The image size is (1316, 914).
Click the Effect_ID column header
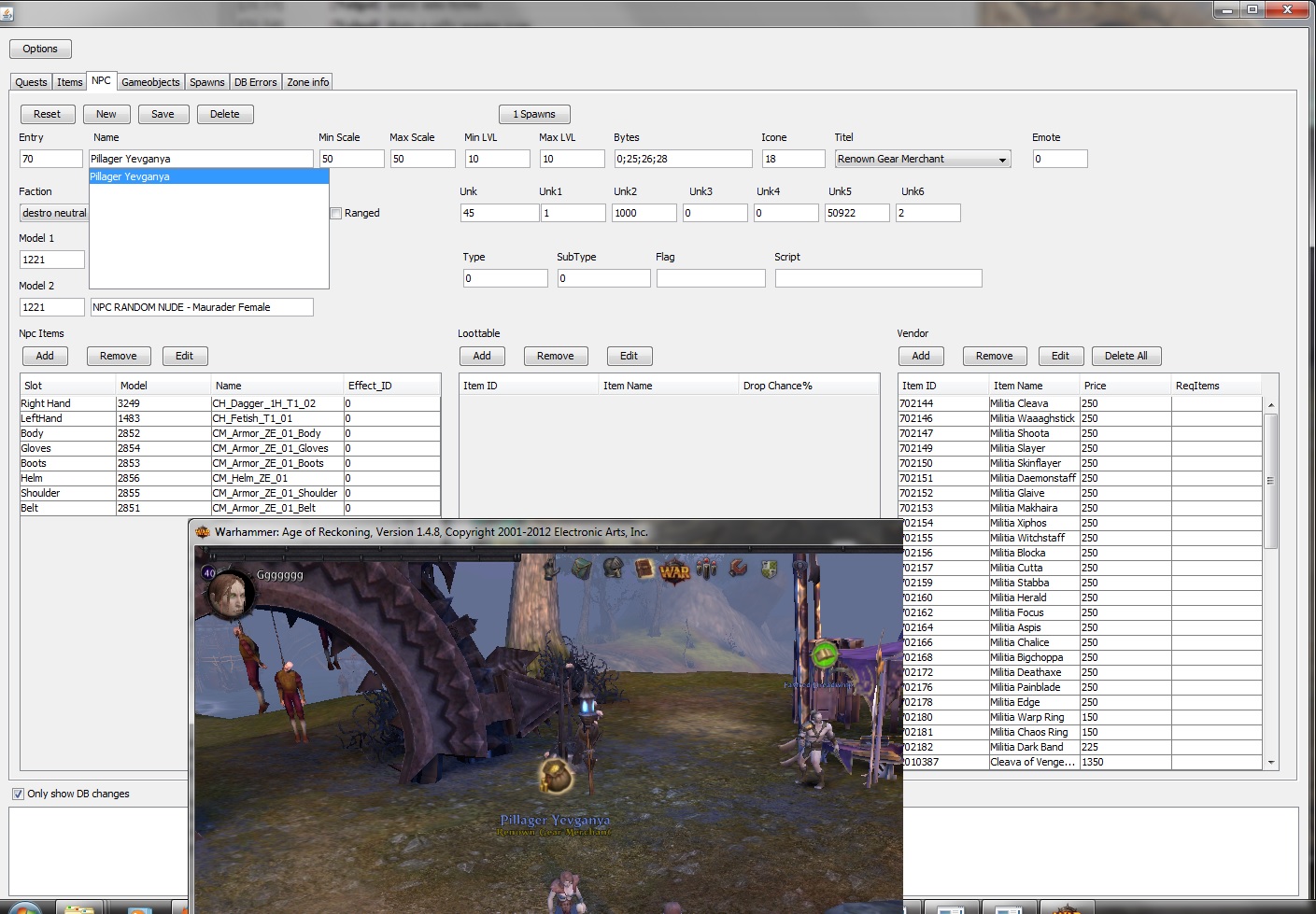coord(391,386)
